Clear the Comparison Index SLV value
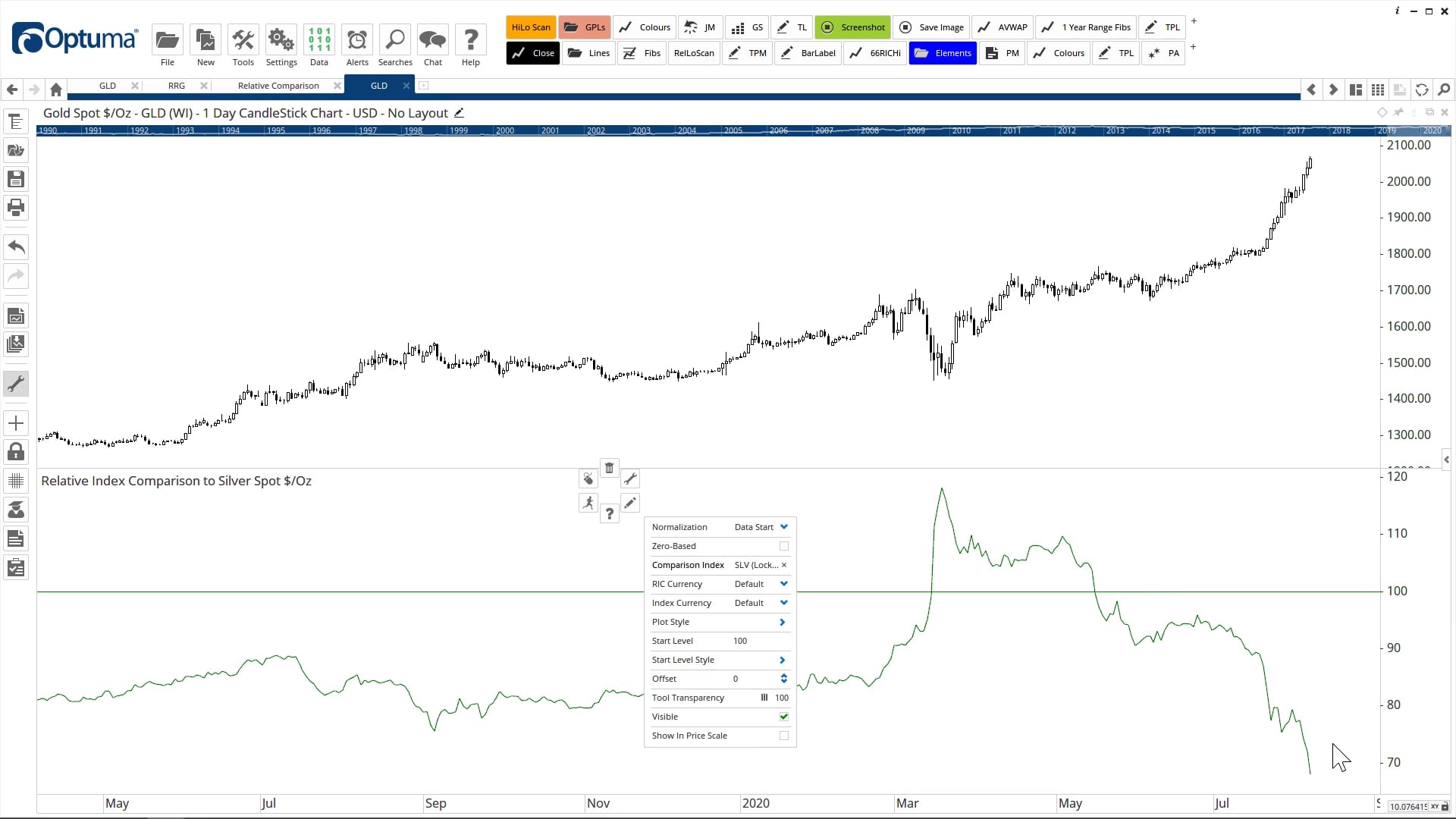Screen dimensions: 1456x819 pos(784,565)
